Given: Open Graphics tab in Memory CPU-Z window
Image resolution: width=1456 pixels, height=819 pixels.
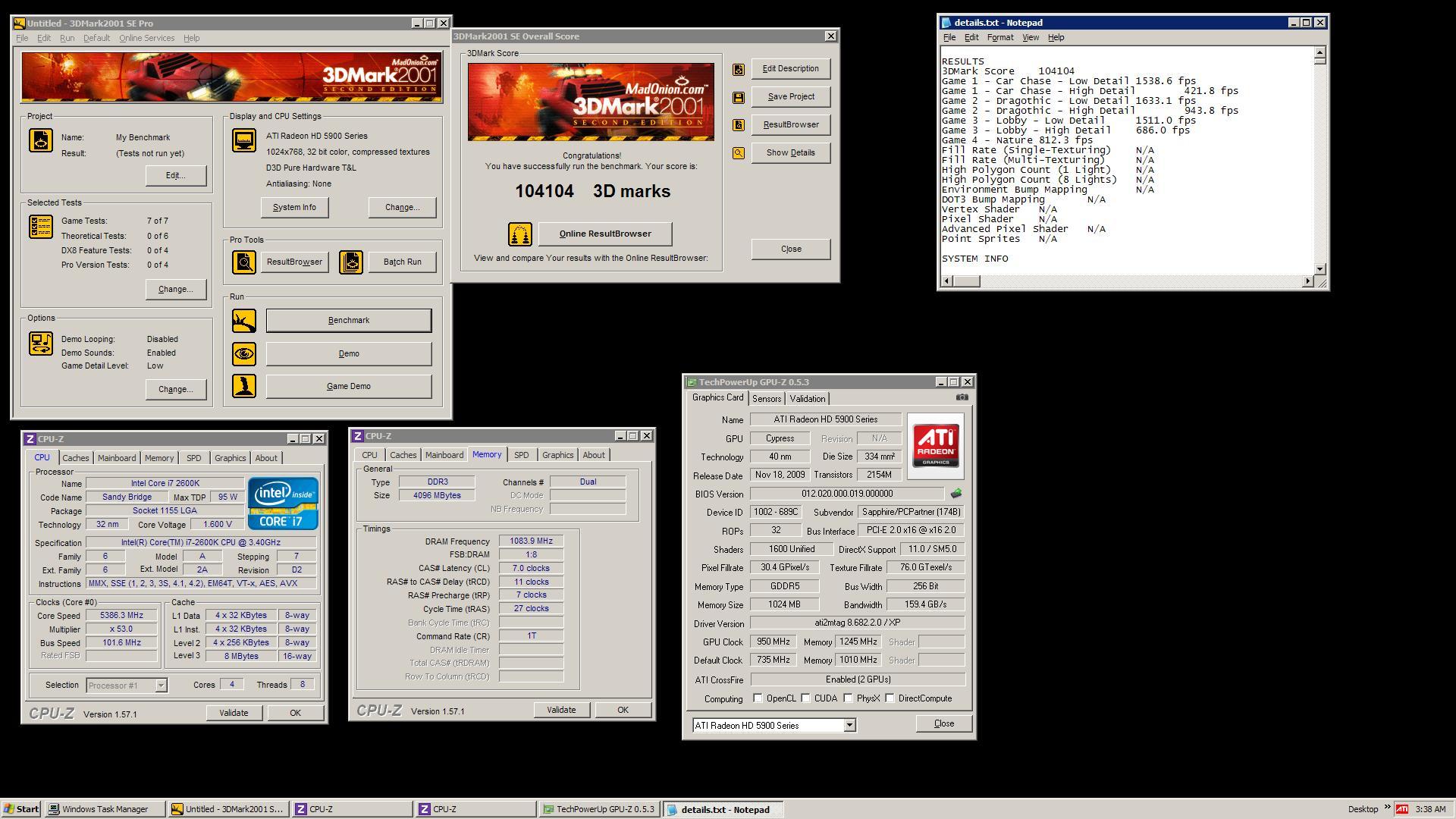Looking at the screenshot, I should coord(557,455).
